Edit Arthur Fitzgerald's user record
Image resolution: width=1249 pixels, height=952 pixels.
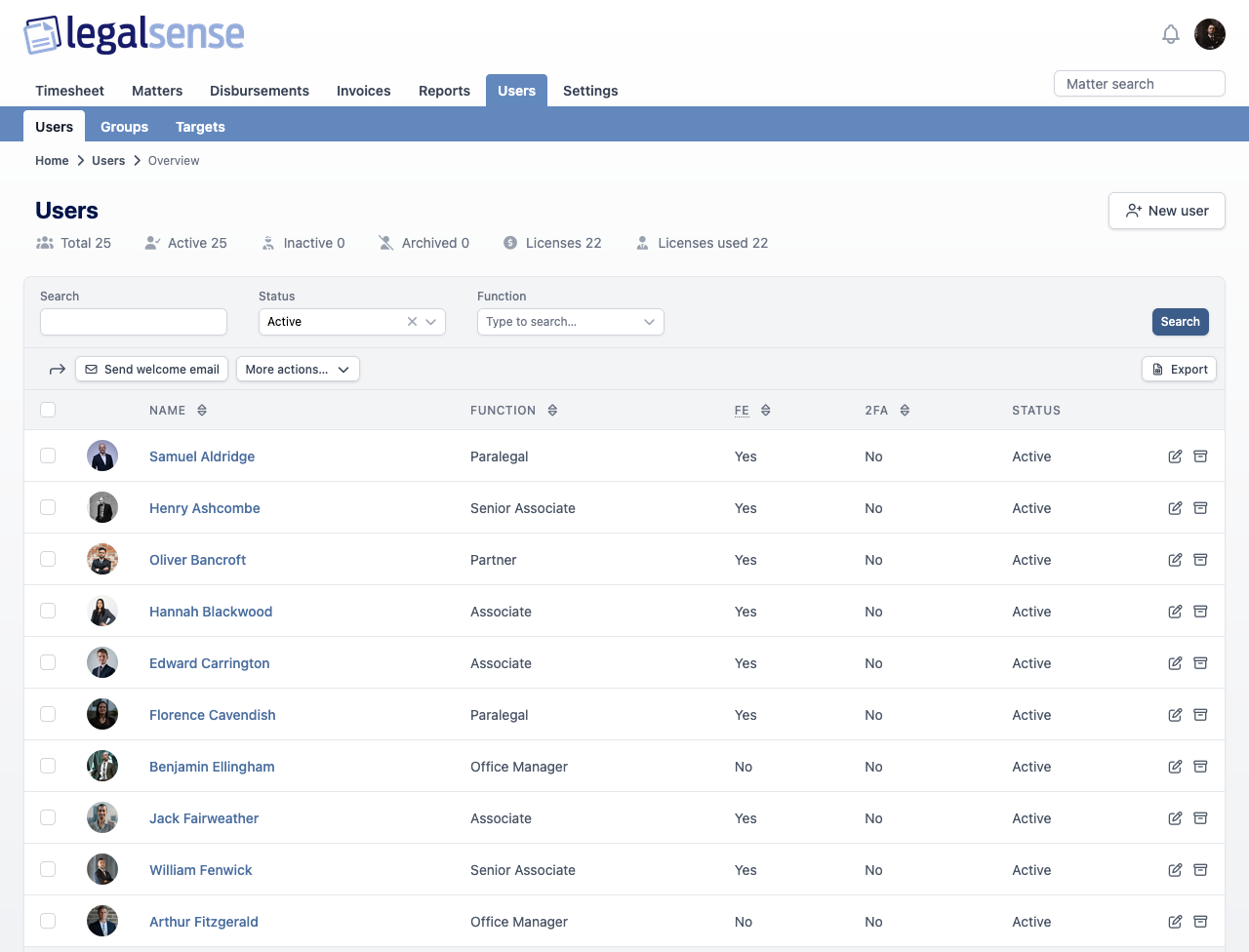point(1175,922)
